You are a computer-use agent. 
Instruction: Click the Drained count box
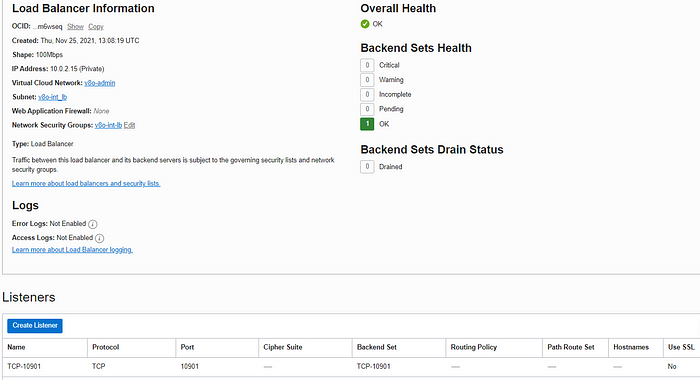coord(367,167)
